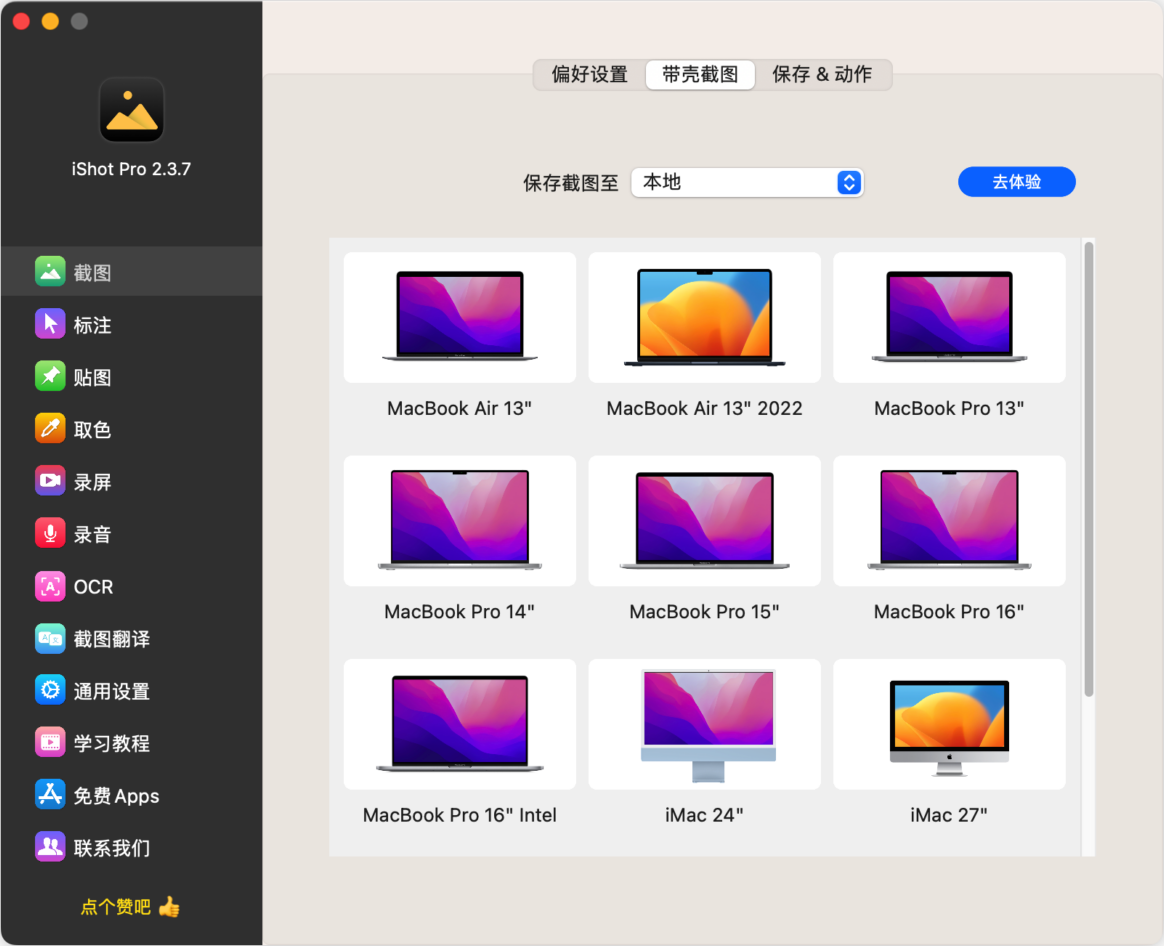Click the thumbs-up emoji icon
The width and height of the screenshot is (1164, 946).
tap(169, 907)
